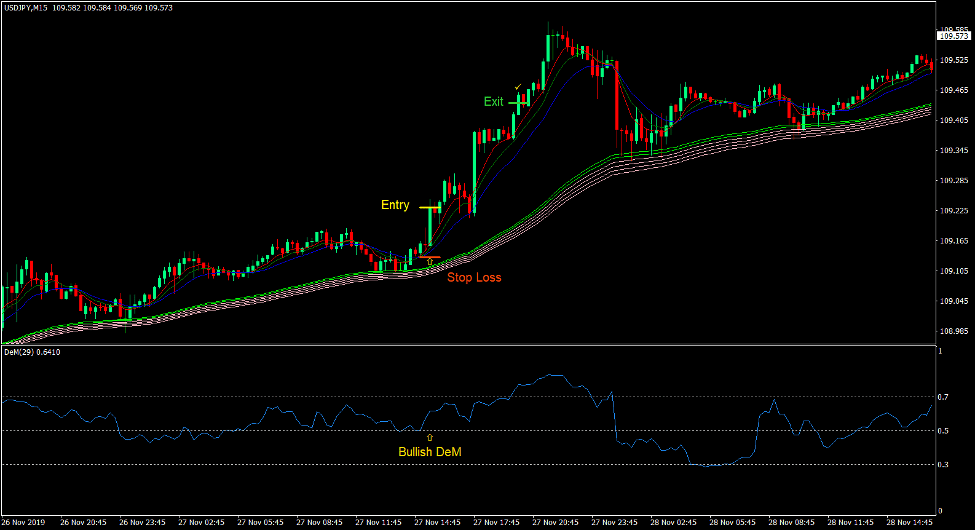Viewport: 977px width, 531px height.
Task: Click the 109.465 price axis label
Action: click(x=955, y=90)
